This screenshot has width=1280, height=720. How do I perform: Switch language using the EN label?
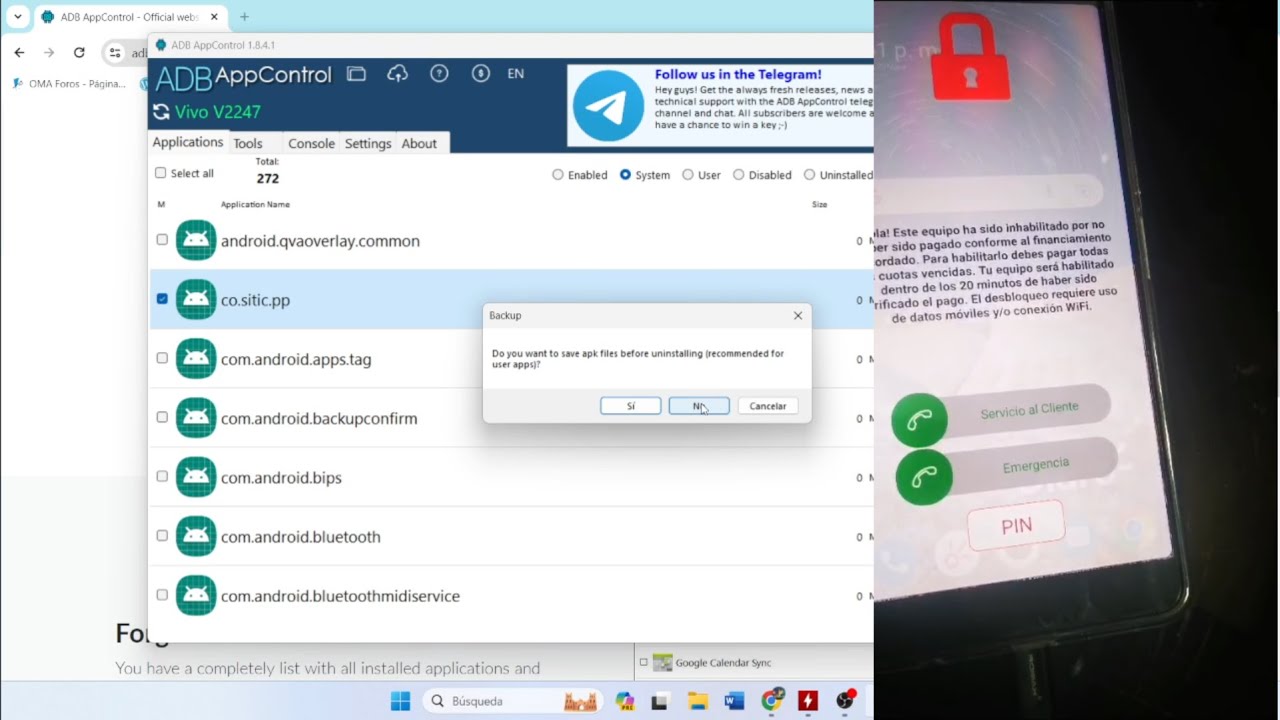(516, 73)
